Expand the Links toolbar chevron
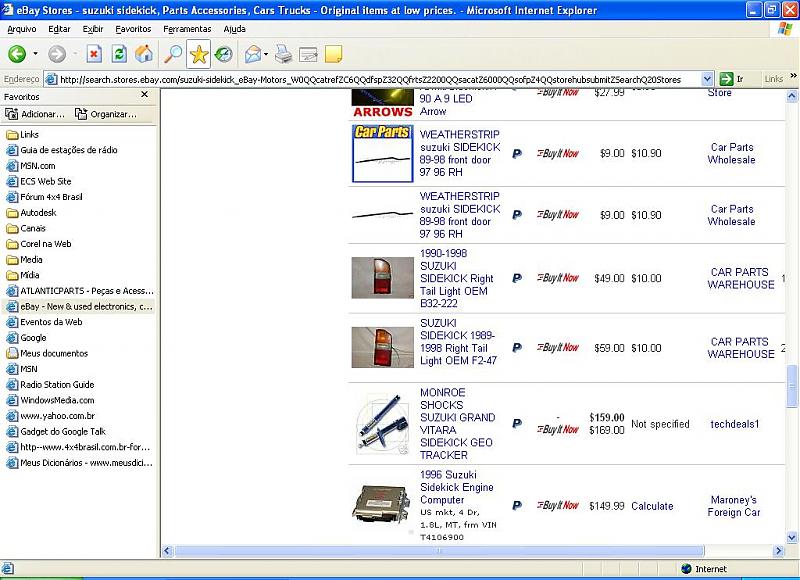The height and width of the screenshot is (580, 800). pyautogui.click(x=793, y=76)
